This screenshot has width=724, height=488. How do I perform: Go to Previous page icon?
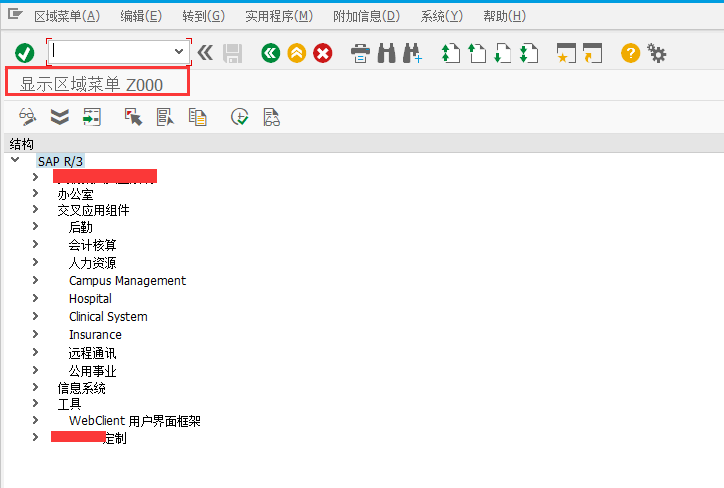pos(477,53)
